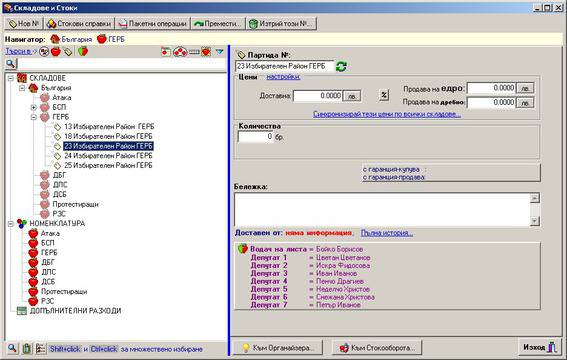Select 'ДБГ' warehouse in tree
Image resolution: width=567 pixels, height=360 pixels.
click(x=59, y=175)
